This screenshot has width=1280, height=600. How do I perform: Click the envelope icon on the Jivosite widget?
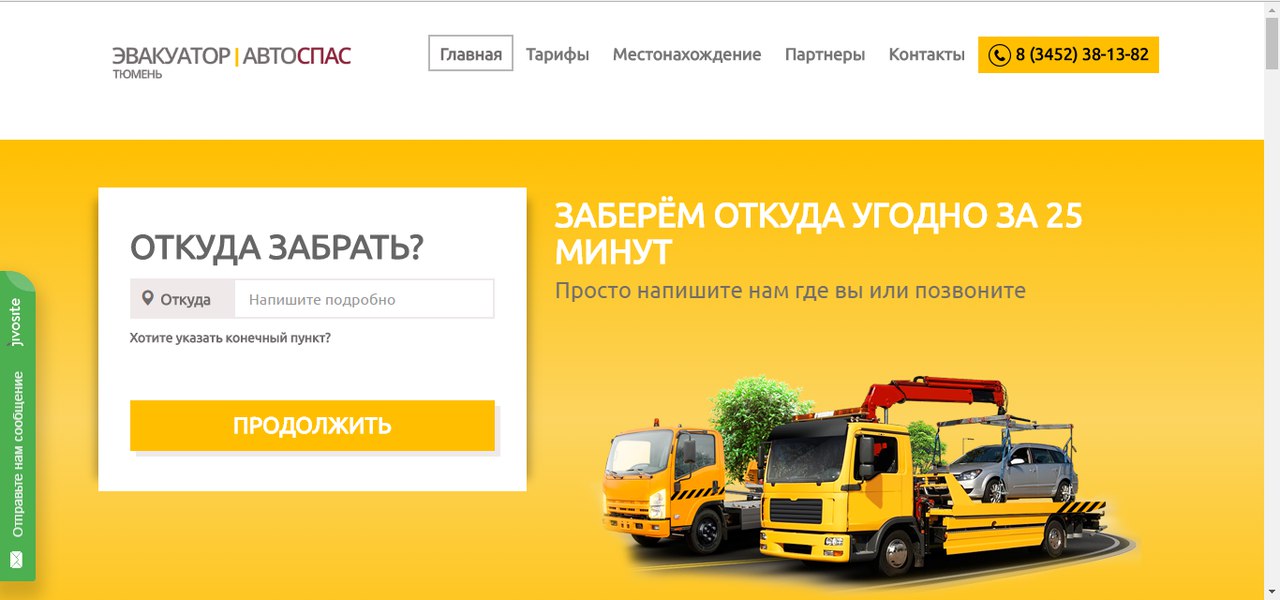pyautogui.click(x=16, y=559)
